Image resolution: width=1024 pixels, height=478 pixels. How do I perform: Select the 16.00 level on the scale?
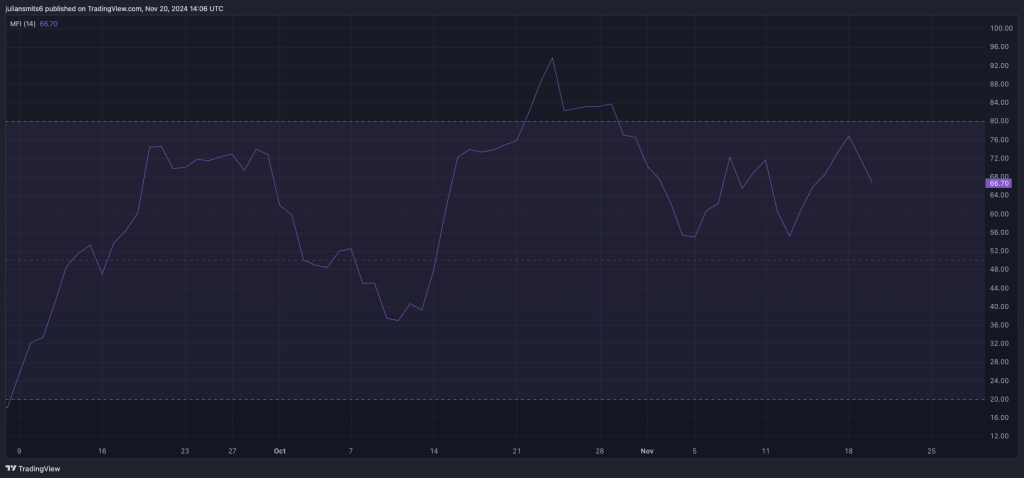[1001, 417]
